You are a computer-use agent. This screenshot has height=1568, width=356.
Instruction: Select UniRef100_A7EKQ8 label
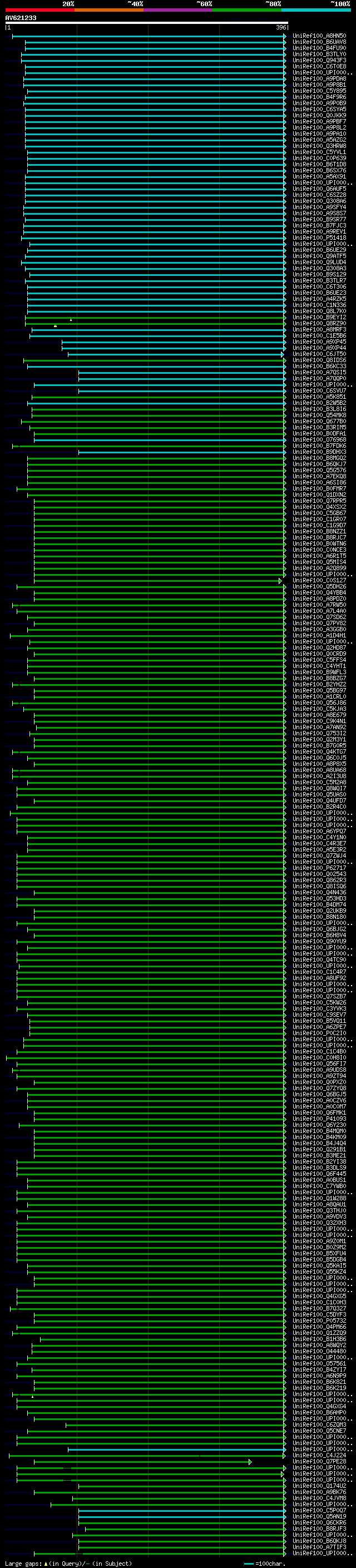pos(319,477)
